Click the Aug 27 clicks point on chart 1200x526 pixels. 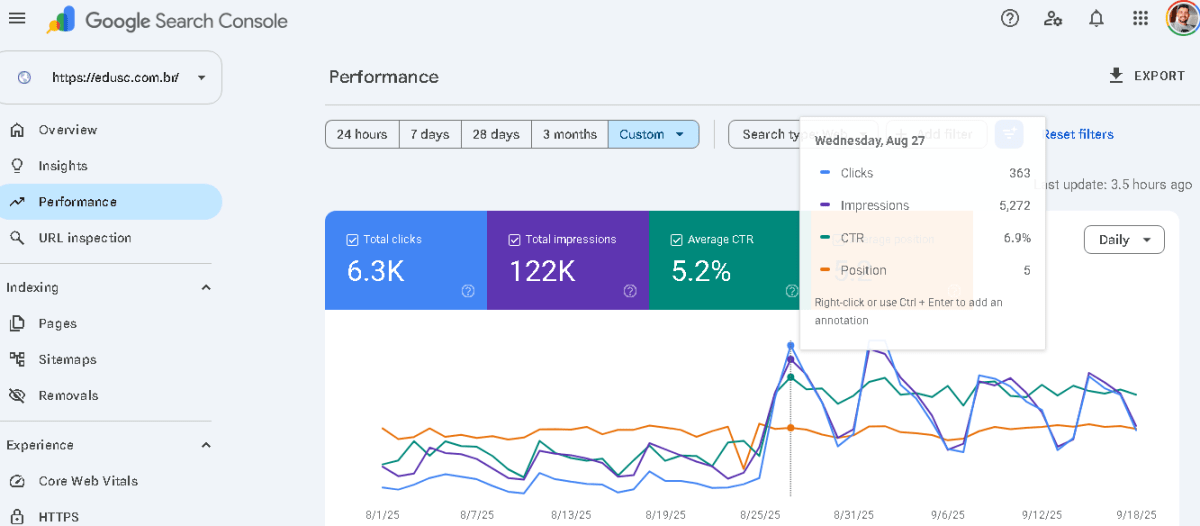pos(791,346)
